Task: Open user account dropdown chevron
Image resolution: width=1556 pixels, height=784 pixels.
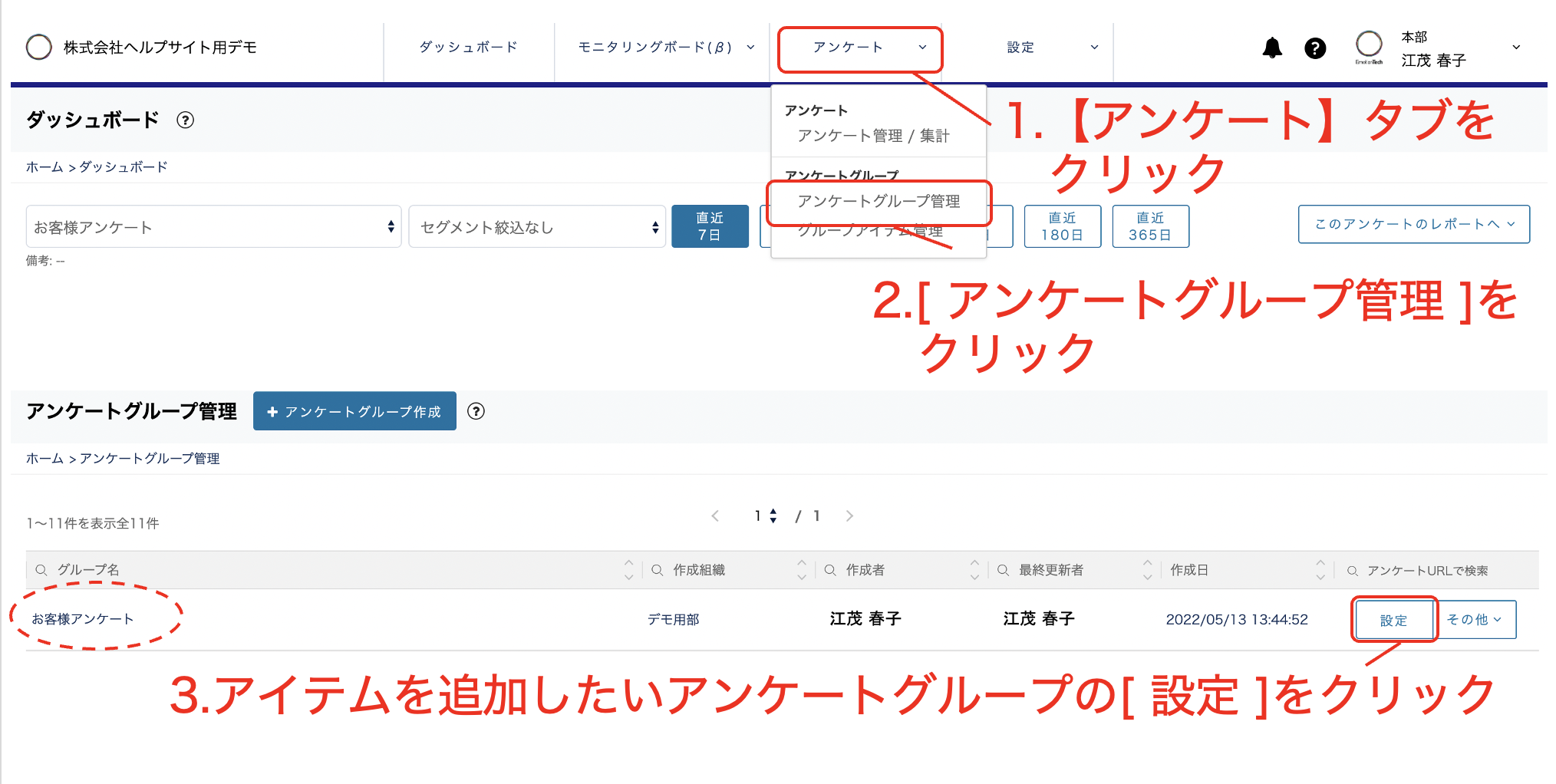Action: point(1516,48)
